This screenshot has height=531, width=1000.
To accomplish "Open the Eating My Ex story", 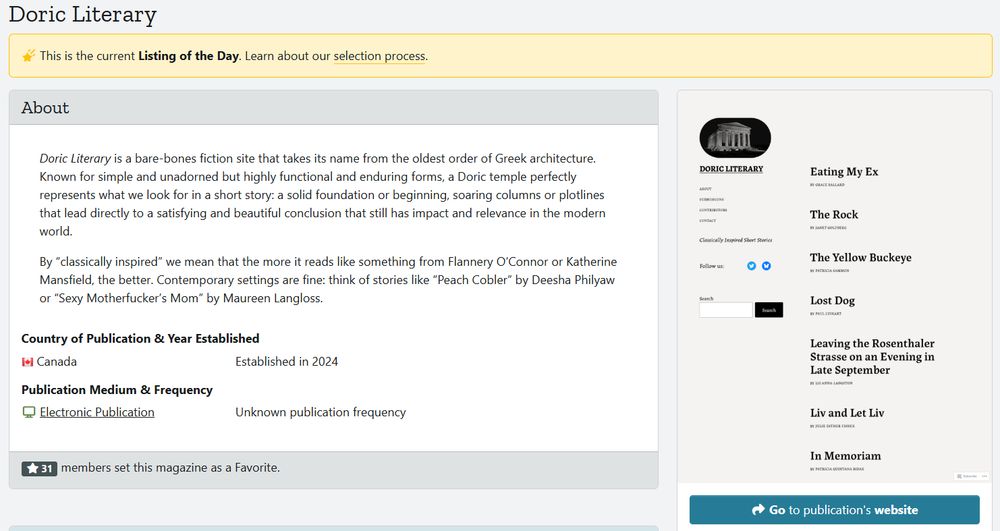I will 844,171.
